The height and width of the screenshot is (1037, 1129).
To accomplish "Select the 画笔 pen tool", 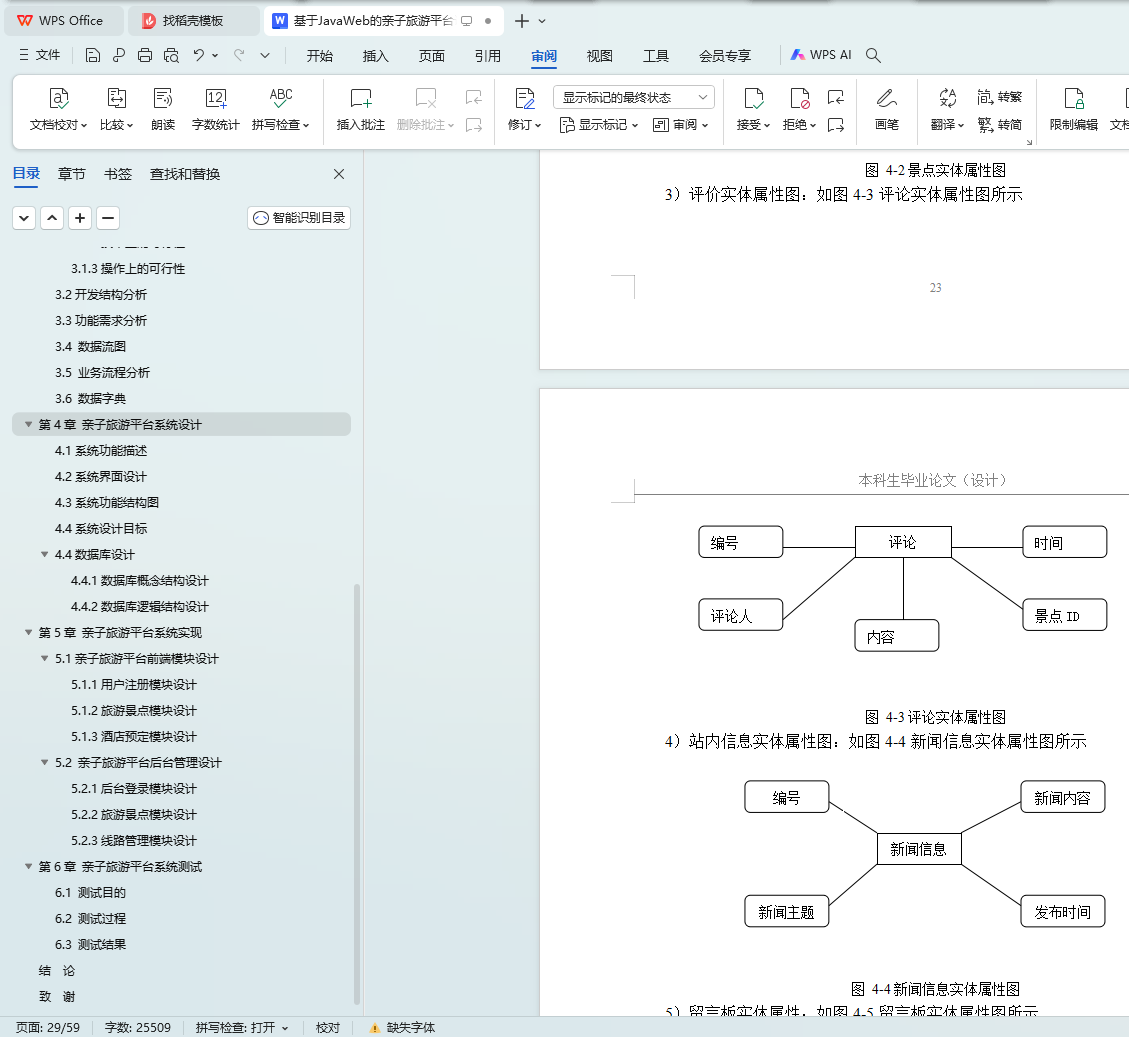I will tap(886, 109).
